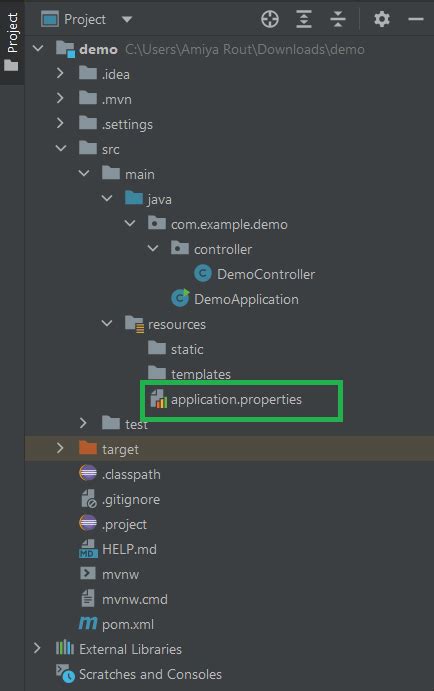Screen dimensions: 434x691
Task: Collapse the main folder
Action: [x=84, y=173]
